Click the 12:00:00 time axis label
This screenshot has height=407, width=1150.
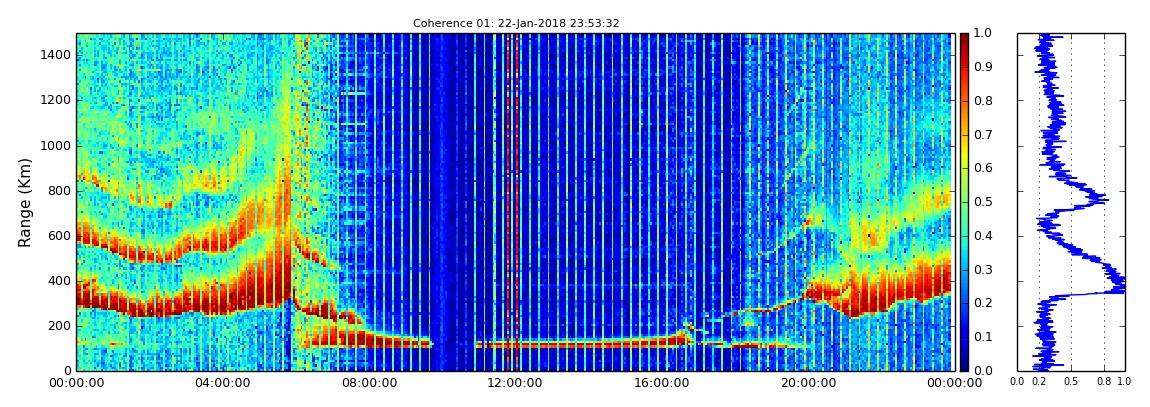[x=514, y=383]
